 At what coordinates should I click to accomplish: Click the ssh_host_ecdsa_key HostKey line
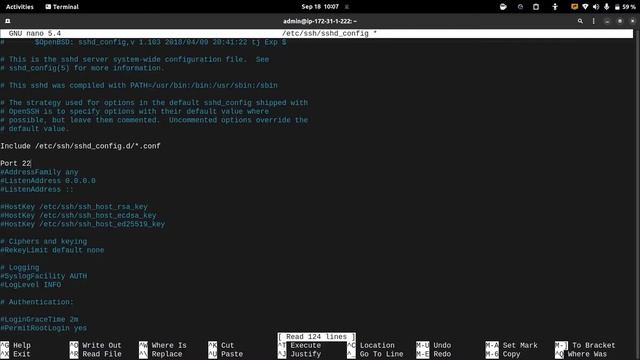click(x=78, y=215)
